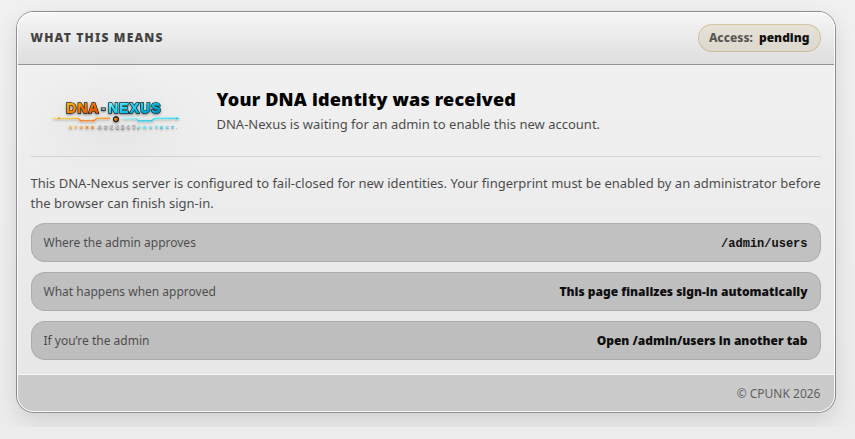Click the fail-closed configuration paragraph
This screenshot has width=855, height=439.
(425, 194)
